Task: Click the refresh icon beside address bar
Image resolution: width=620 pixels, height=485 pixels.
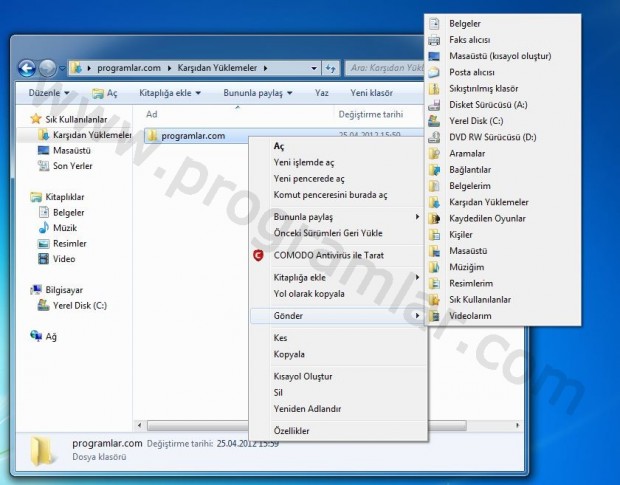Action: [331, 68]
